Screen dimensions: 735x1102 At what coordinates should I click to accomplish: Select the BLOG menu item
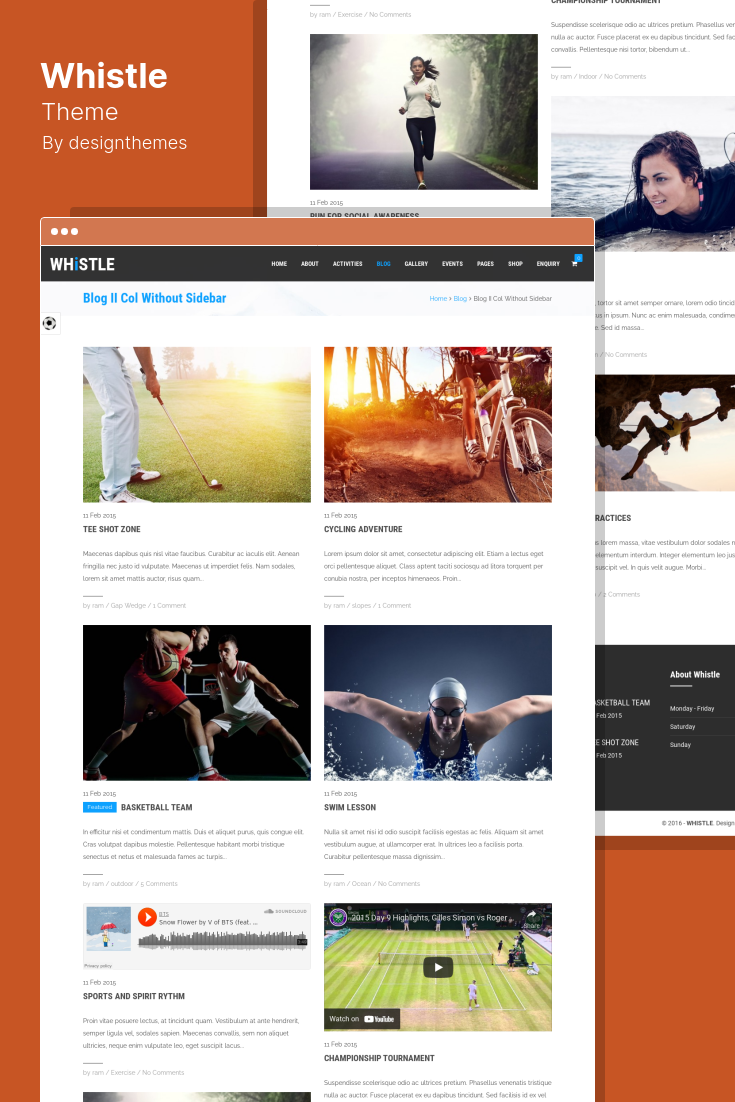384,264
